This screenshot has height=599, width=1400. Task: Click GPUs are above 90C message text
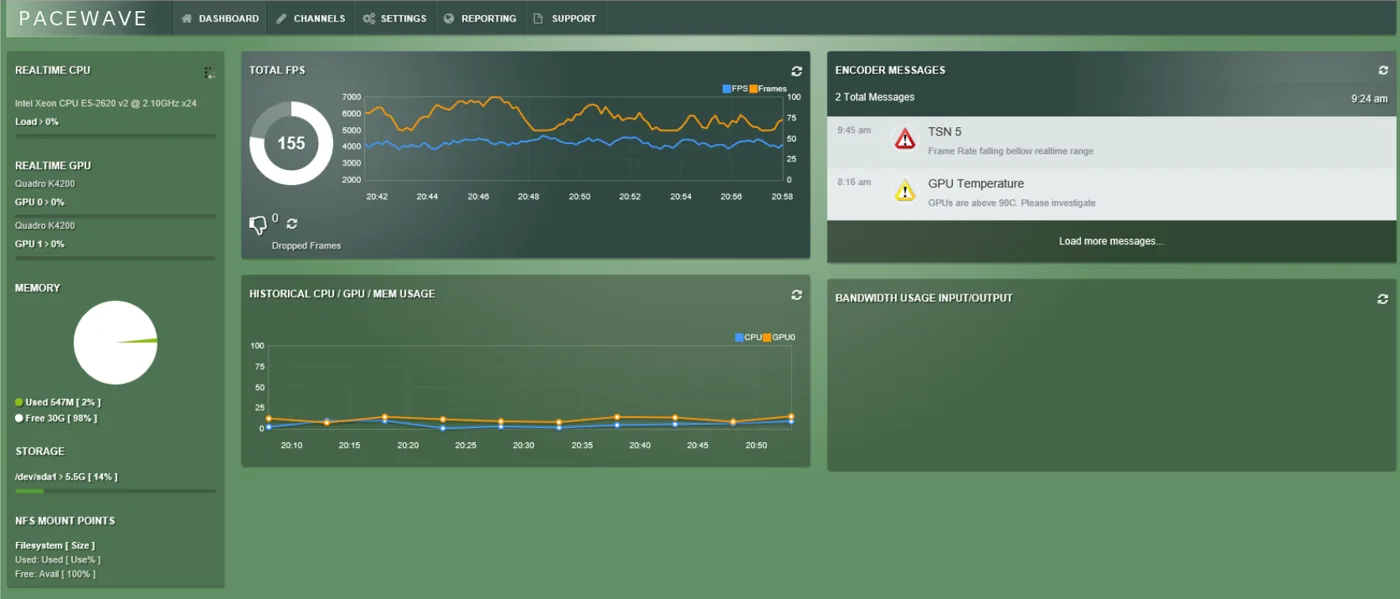(1012, 203)
